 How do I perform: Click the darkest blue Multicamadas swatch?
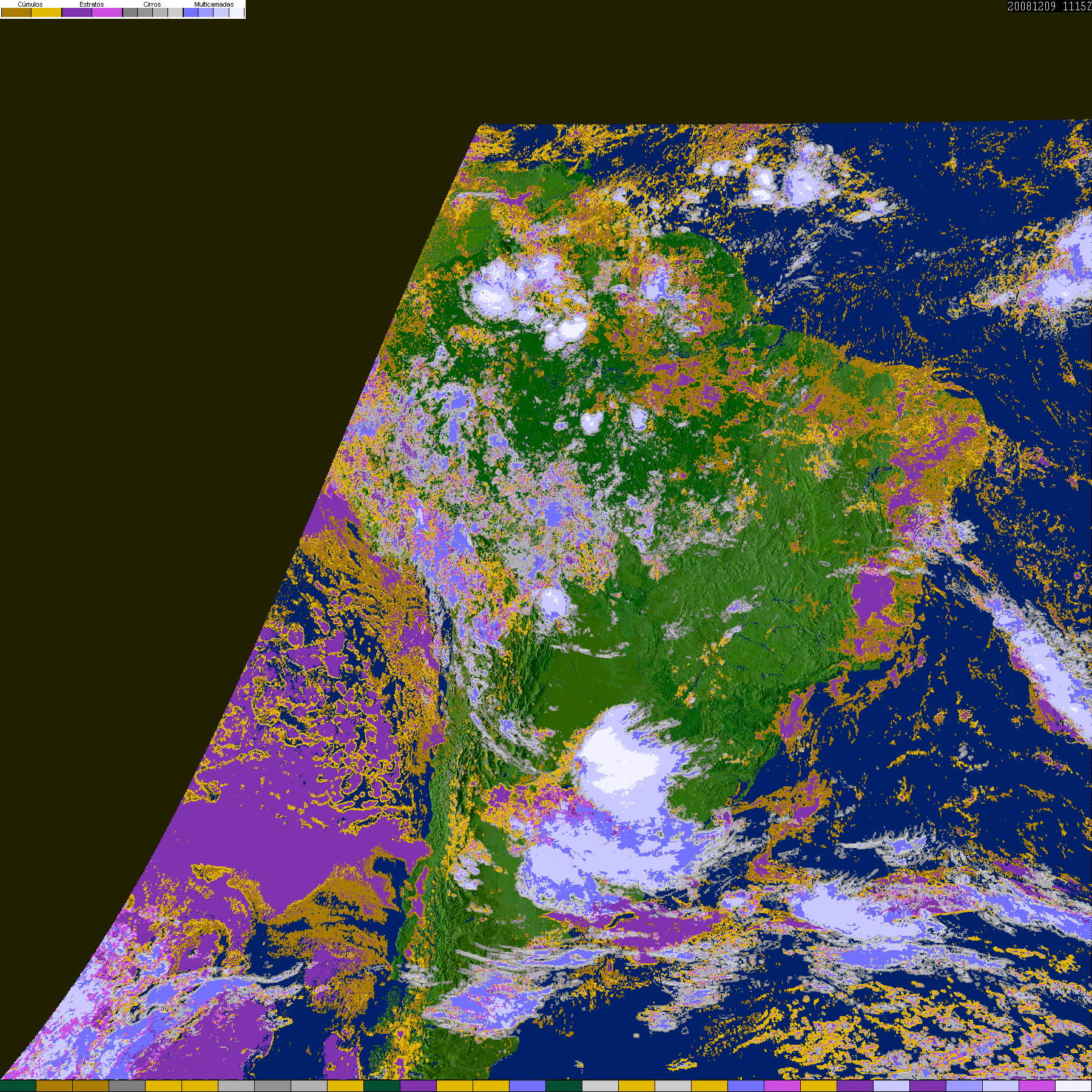coord(190,12)
